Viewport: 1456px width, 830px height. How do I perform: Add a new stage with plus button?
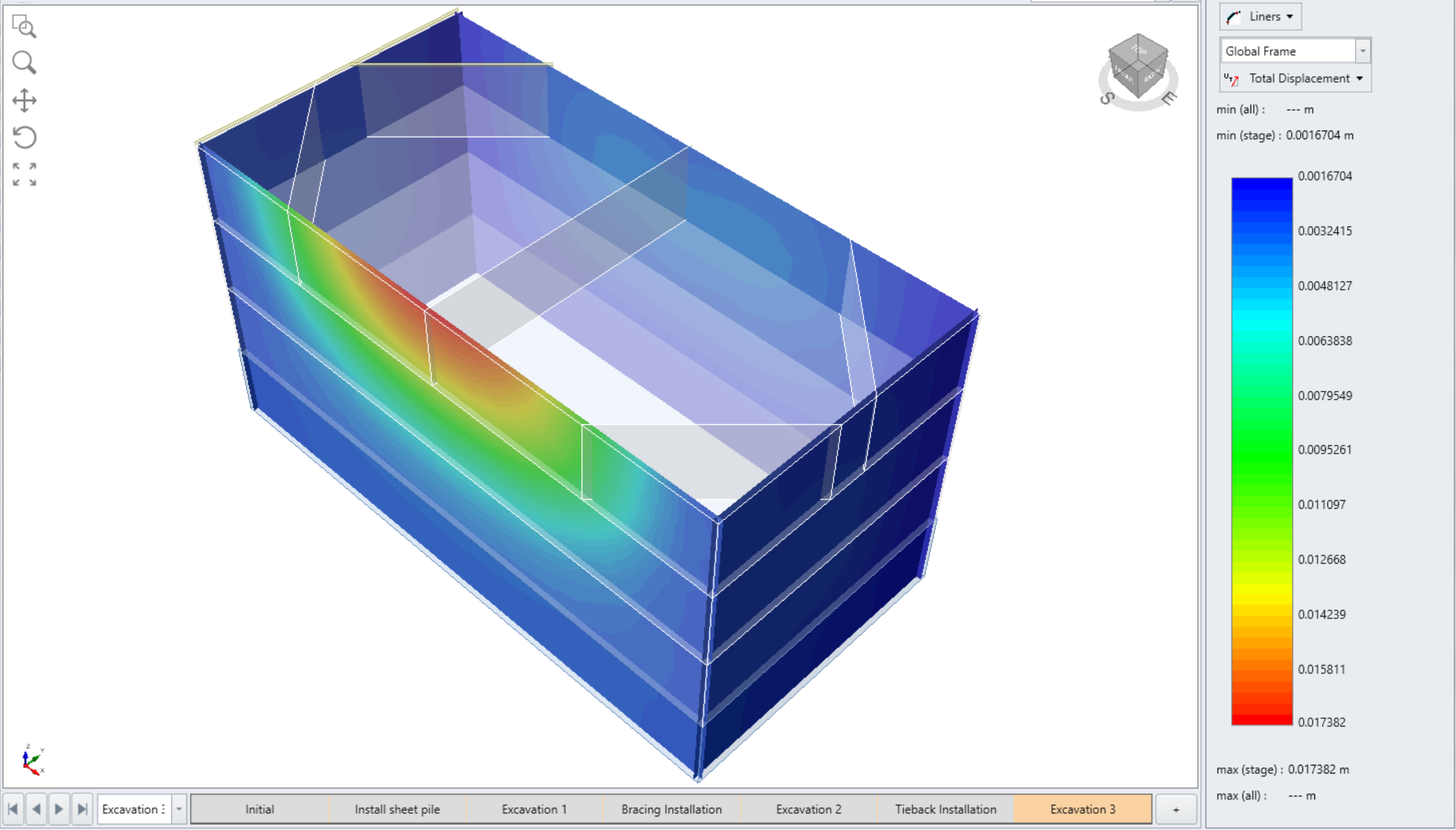click(x=1176, y=810)
